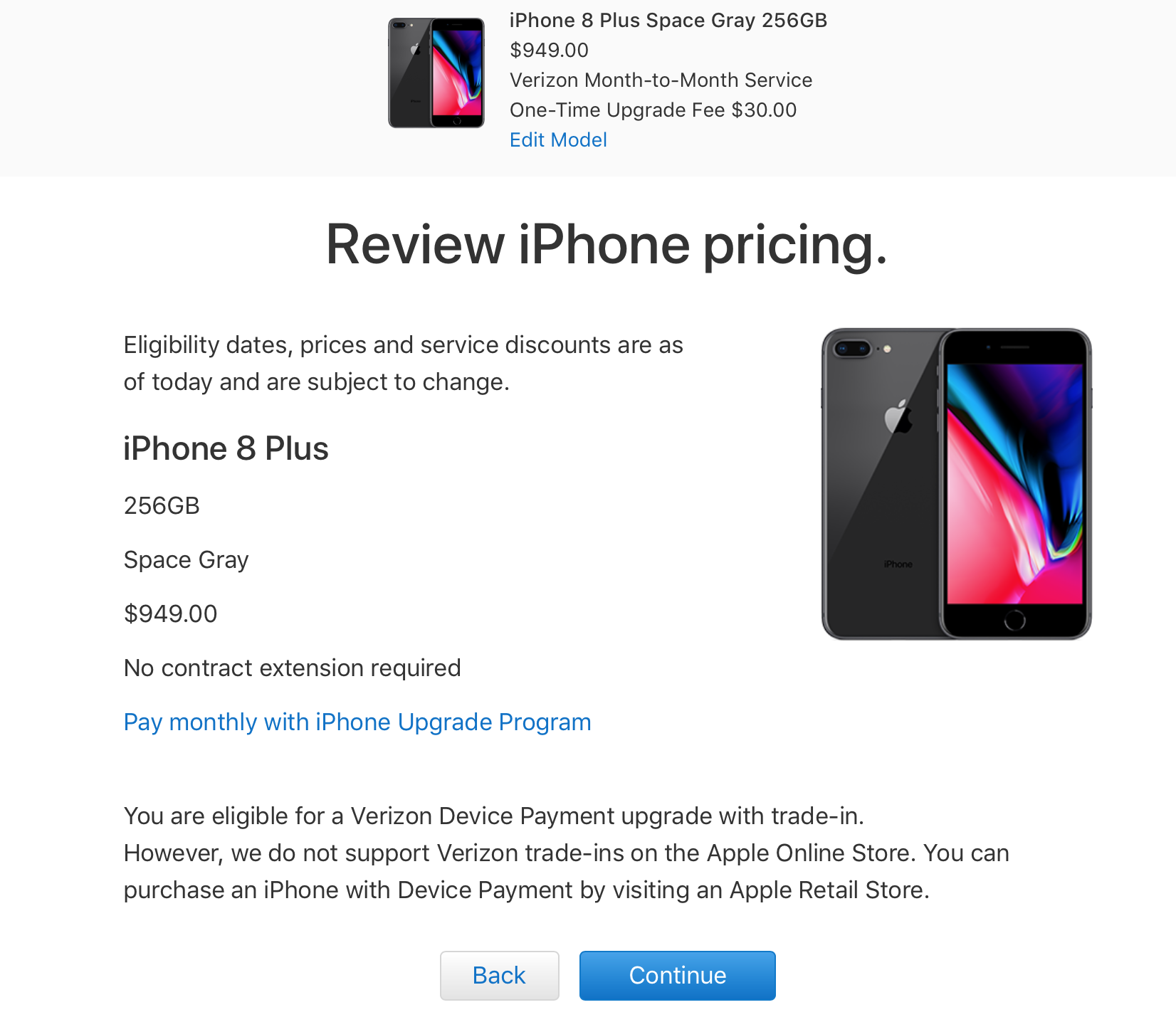Click the Space Gray color label in details

[187, 559]
